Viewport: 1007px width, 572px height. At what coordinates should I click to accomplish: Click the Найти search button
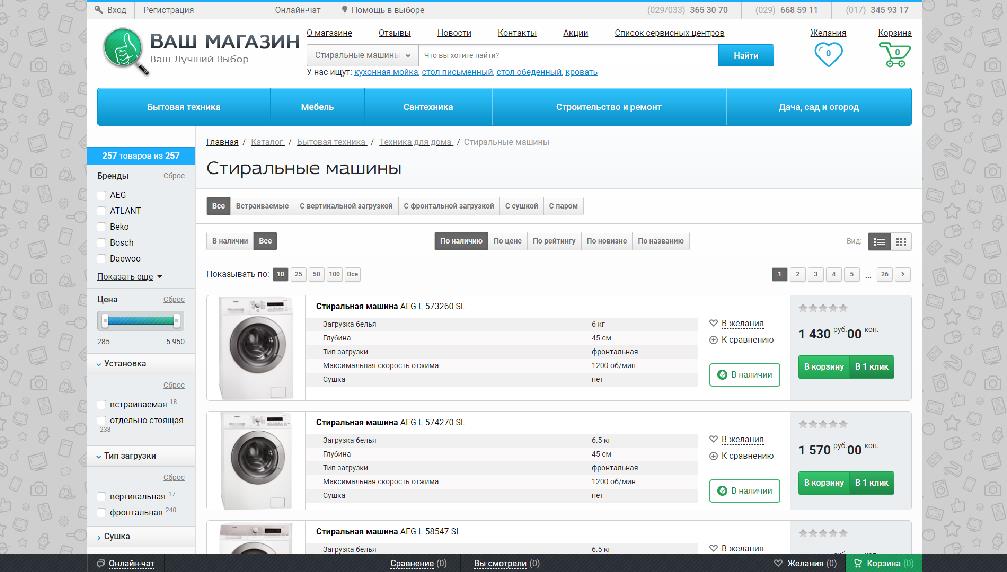(746, 55)
